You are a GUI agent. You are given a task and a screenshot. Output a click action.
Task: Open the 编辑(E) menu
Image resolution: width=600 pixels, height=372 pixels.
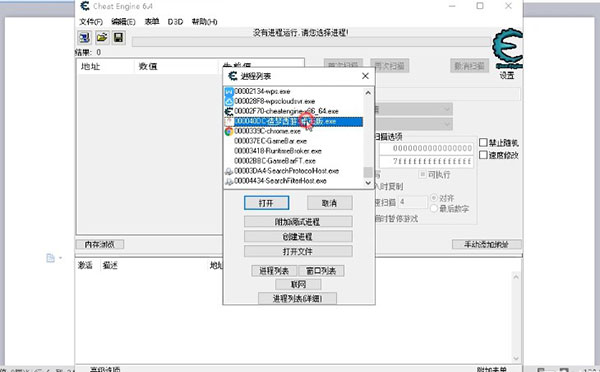click(x=123, y=22)
